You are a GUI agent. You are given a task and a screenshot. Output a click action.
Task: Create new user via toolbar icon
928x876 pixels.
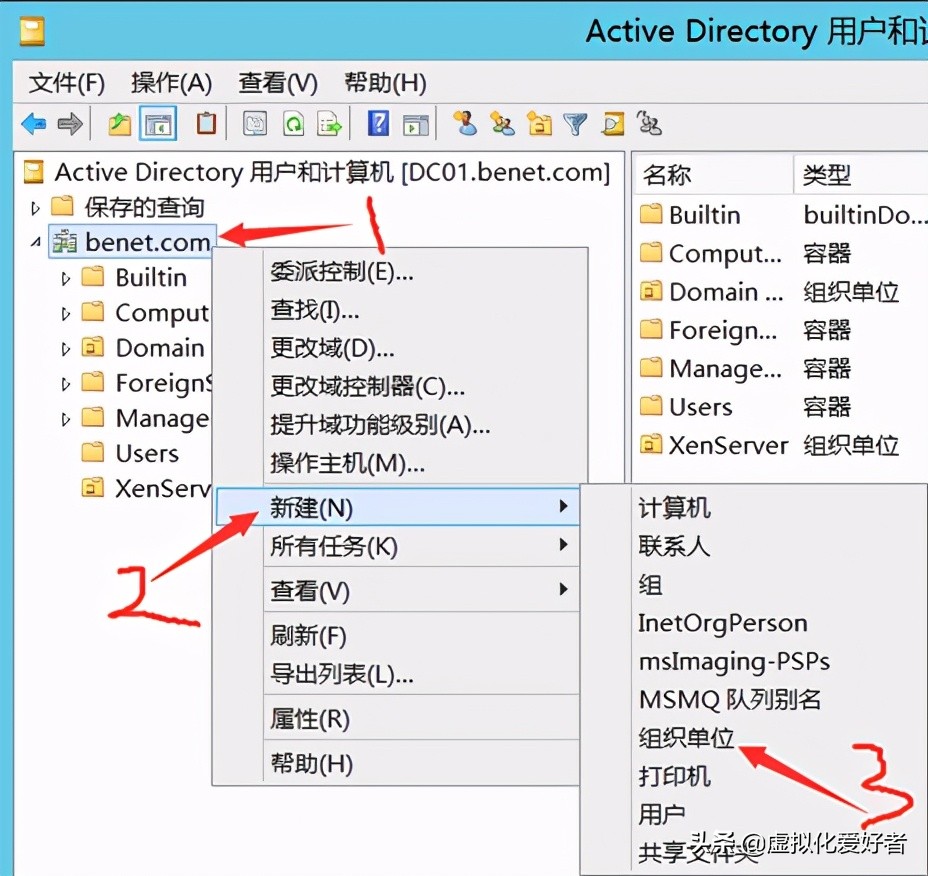(466, 123)
